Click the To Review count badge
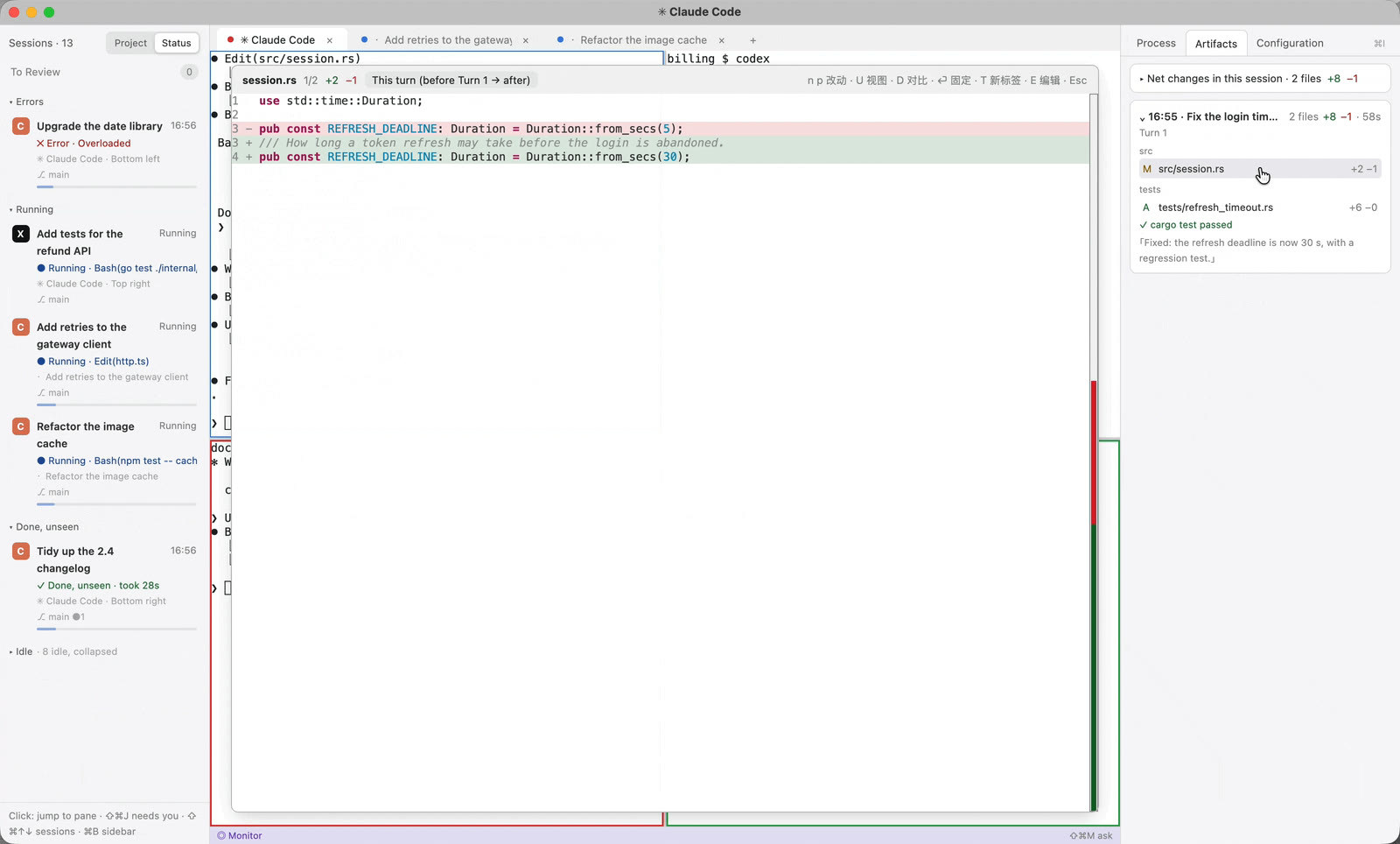Image resolution: width=1400 pixels, height=844 pixels. coord(189,72)
